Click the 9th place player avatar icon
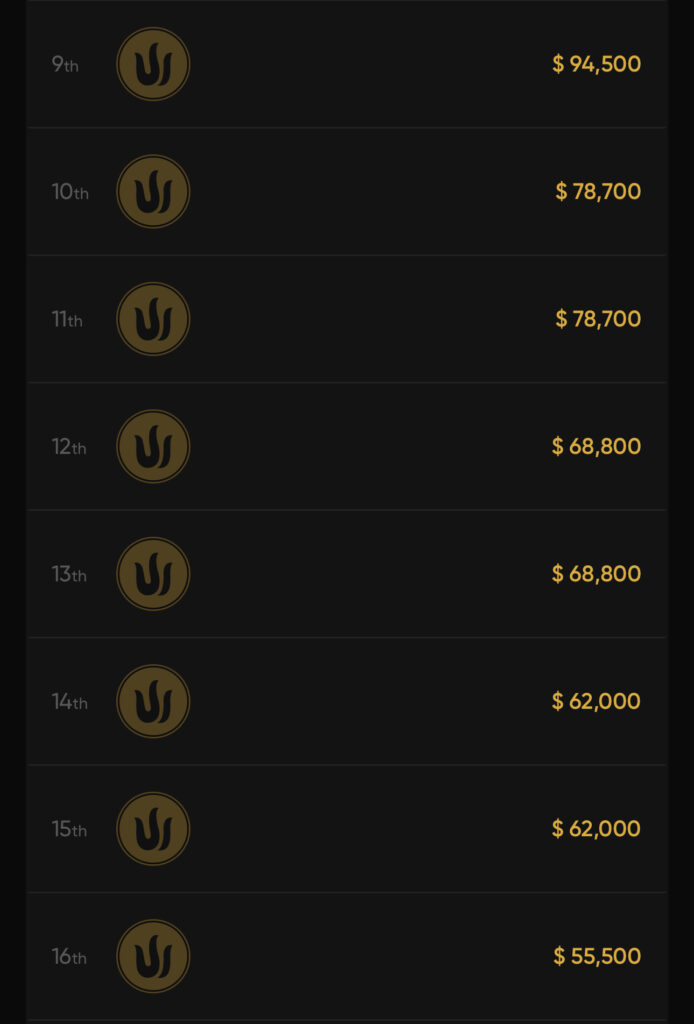This screenshot has width=694, height=1024. coord(153,64)
